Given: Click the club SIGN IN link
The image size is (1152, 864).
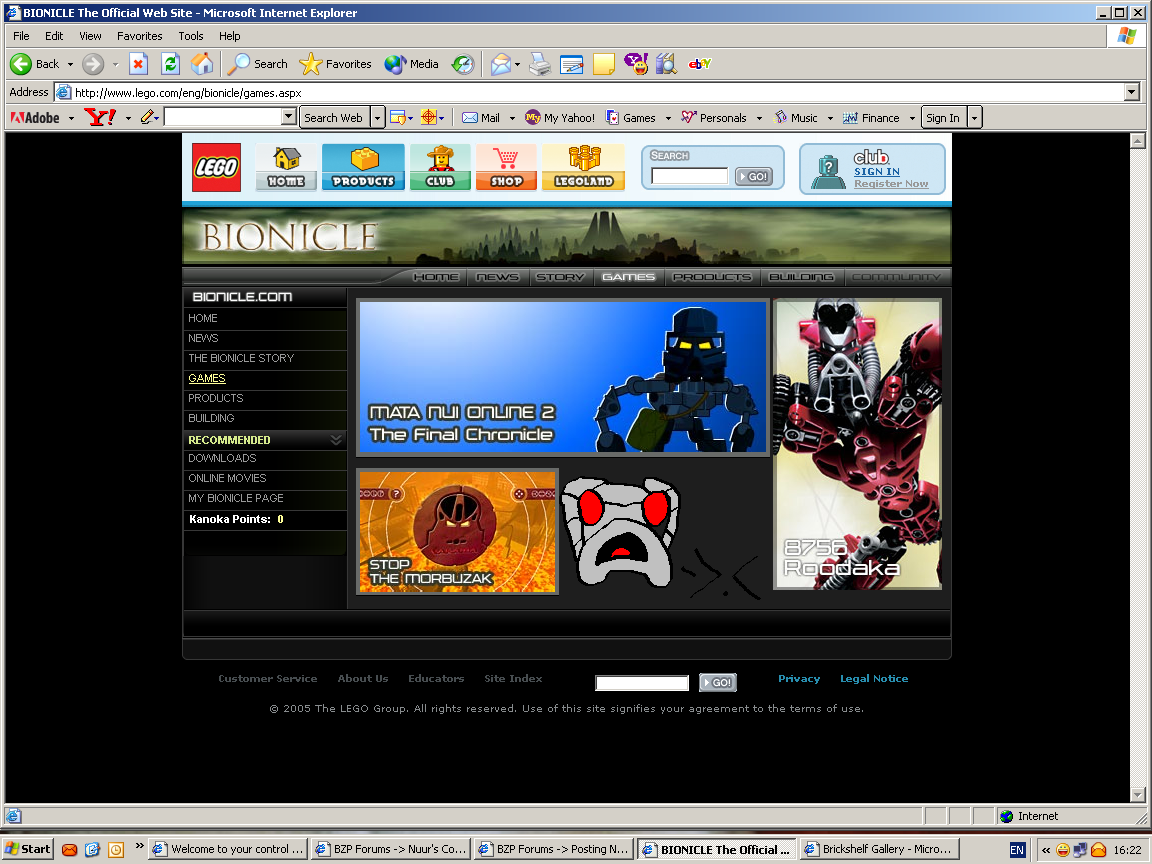Looking at the screenshot, I should (876, 171).
